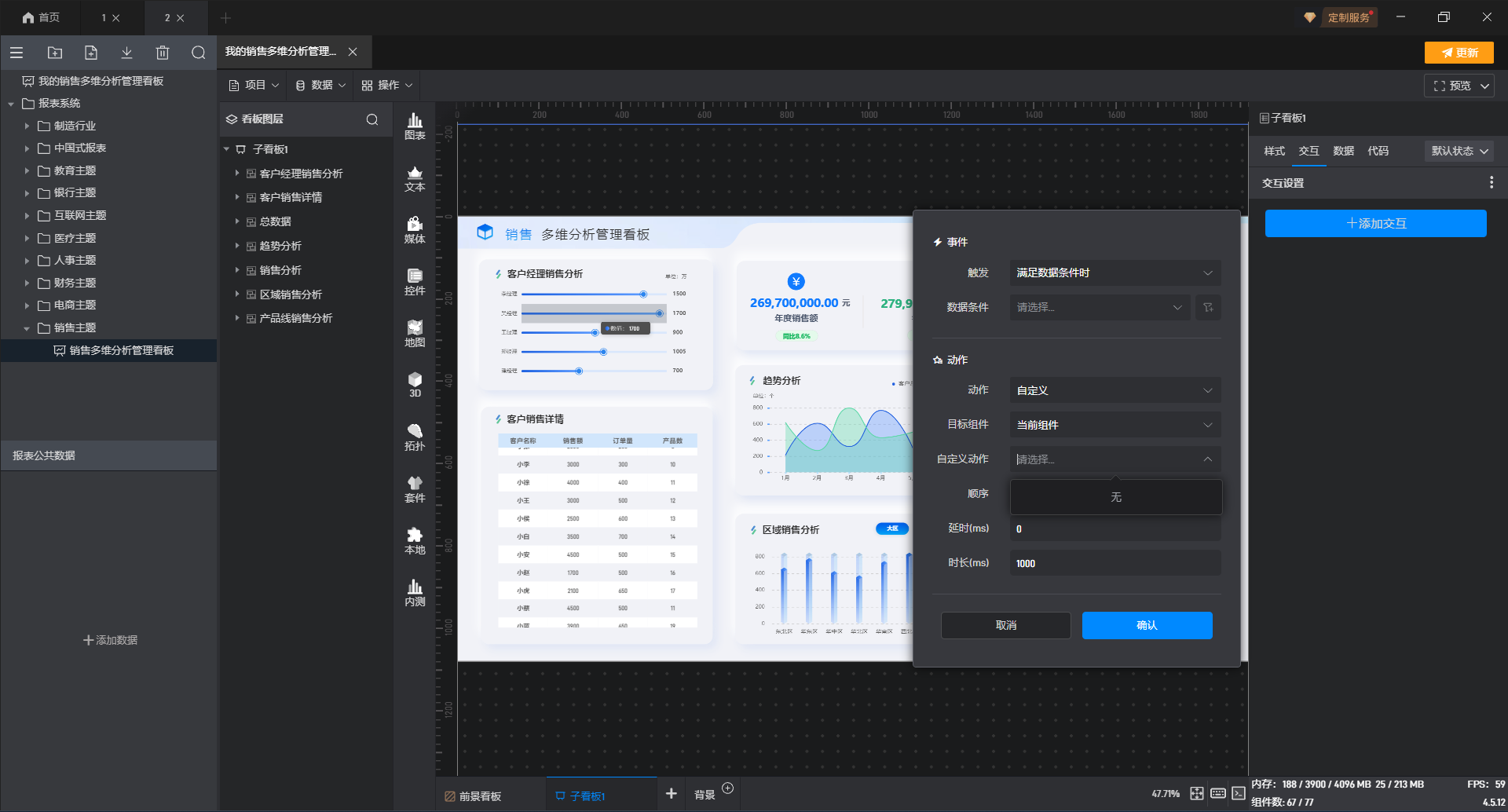
Task: Open the 地图 map component panel
Action: point(415,333)
